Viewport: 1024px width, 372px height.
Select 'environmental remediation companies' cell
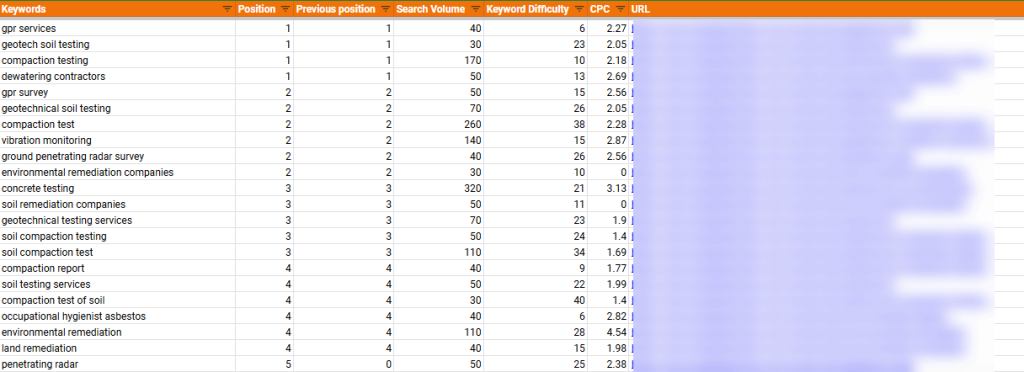(118, 172)
